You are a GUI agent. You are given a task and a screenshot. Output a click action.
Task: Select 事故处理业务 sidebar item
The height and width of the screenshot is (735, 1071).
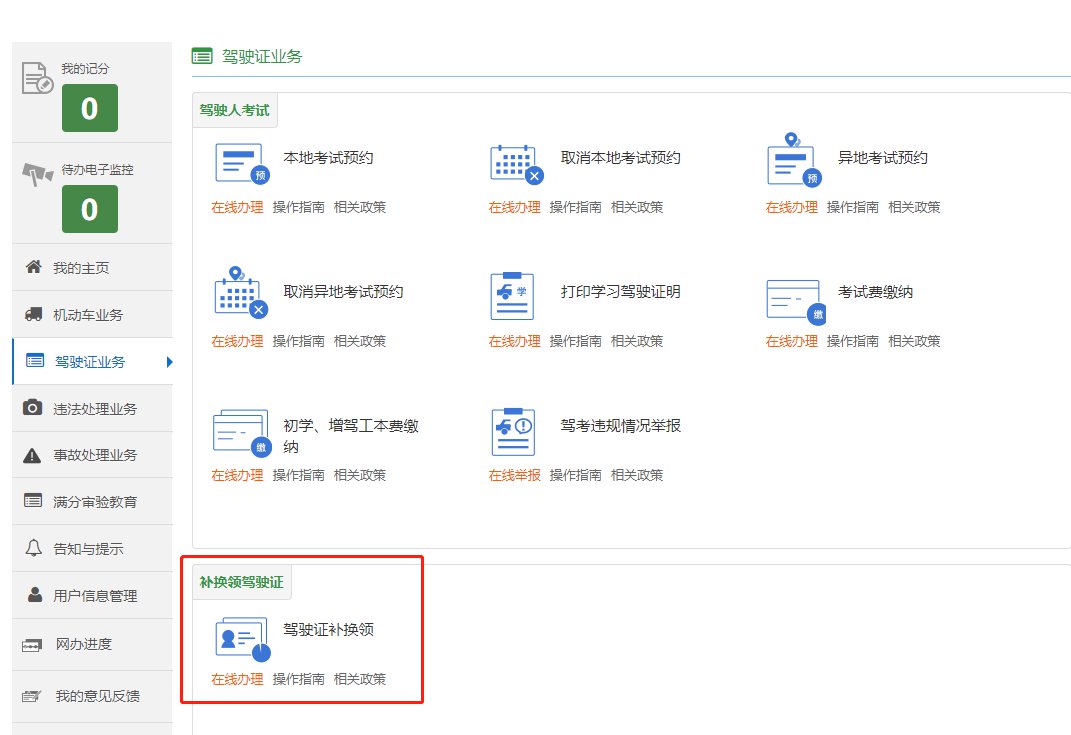pos(94,455)
